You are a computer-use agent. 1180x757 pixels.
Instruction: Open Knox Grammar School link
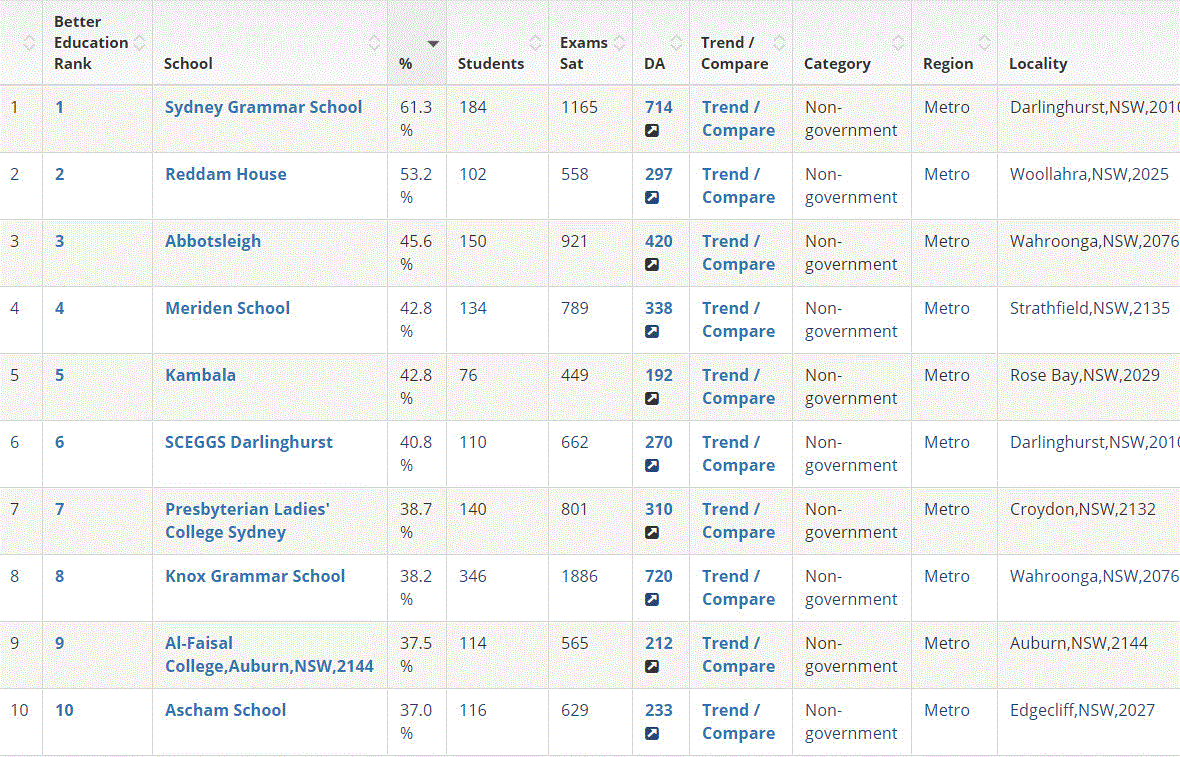pos(255,576)
